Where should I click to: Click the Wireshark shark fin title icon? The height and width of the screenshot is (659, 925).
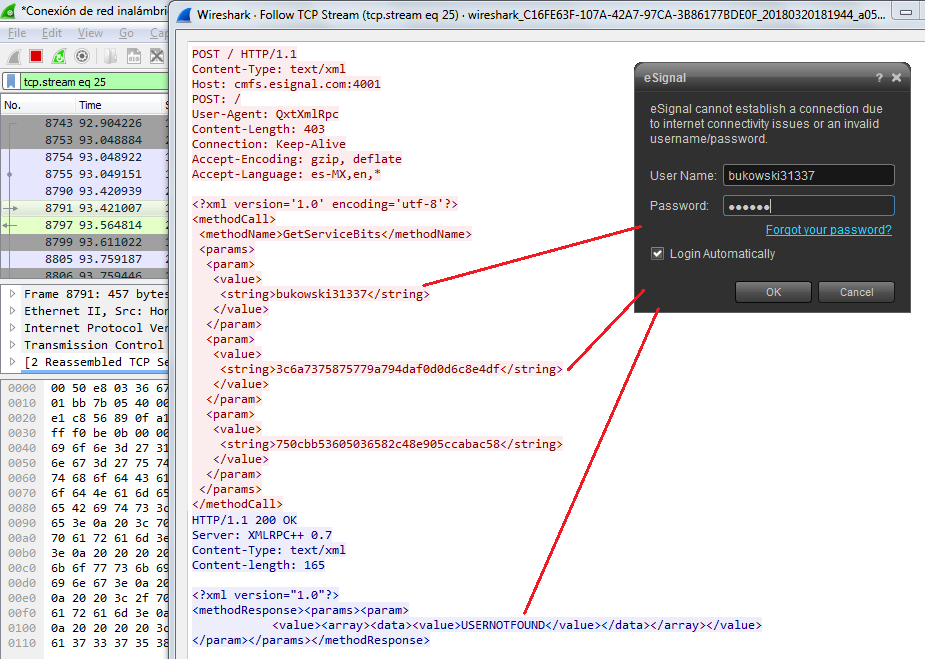click(x=8, y=11)
